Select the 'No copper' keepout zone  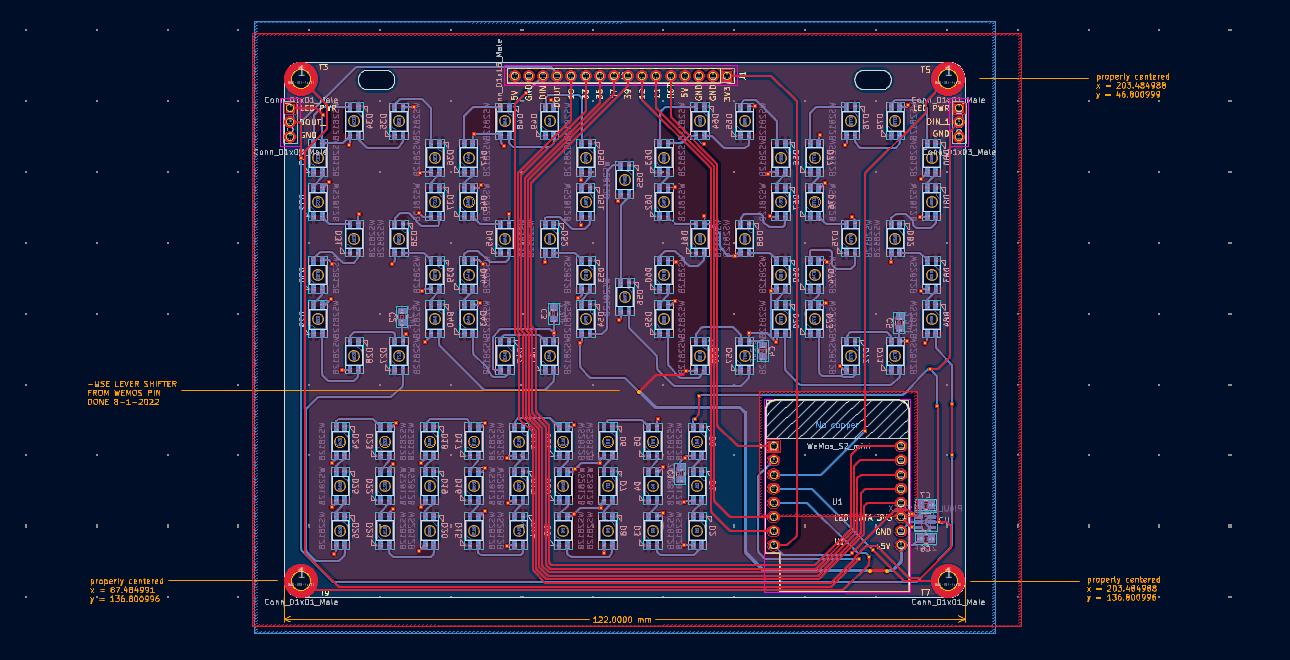[x=837, y=420]
